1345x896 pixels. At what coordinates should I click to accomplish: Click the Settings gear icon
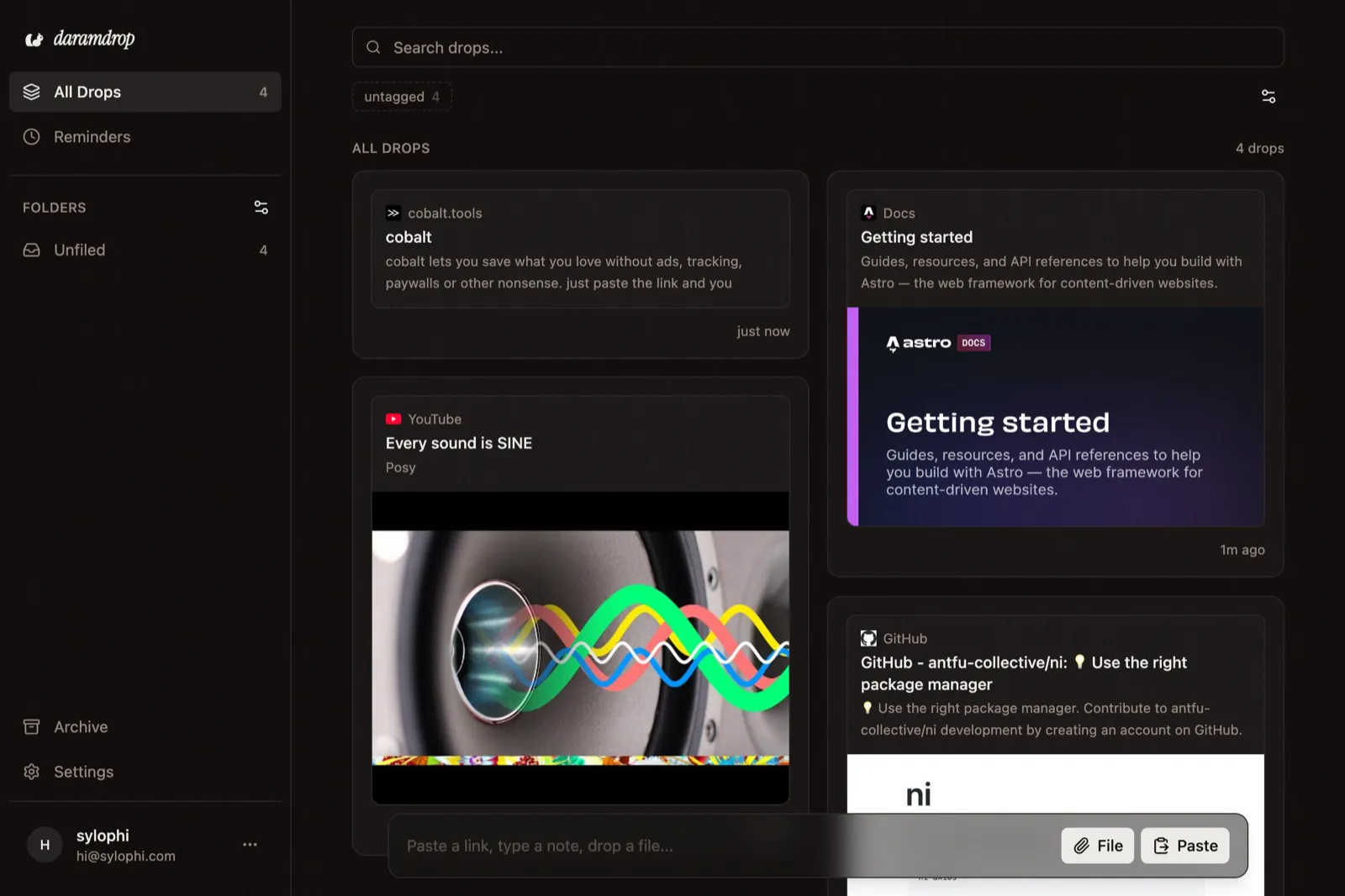coord(32,771)
